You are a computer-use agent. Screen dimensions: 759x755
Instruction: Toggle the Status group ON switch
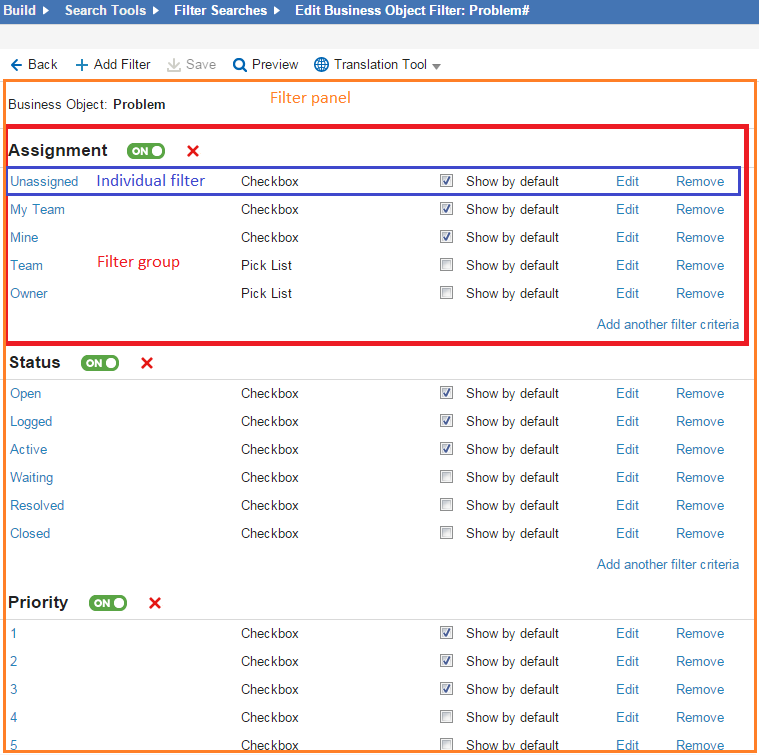[x=100, y=363]
